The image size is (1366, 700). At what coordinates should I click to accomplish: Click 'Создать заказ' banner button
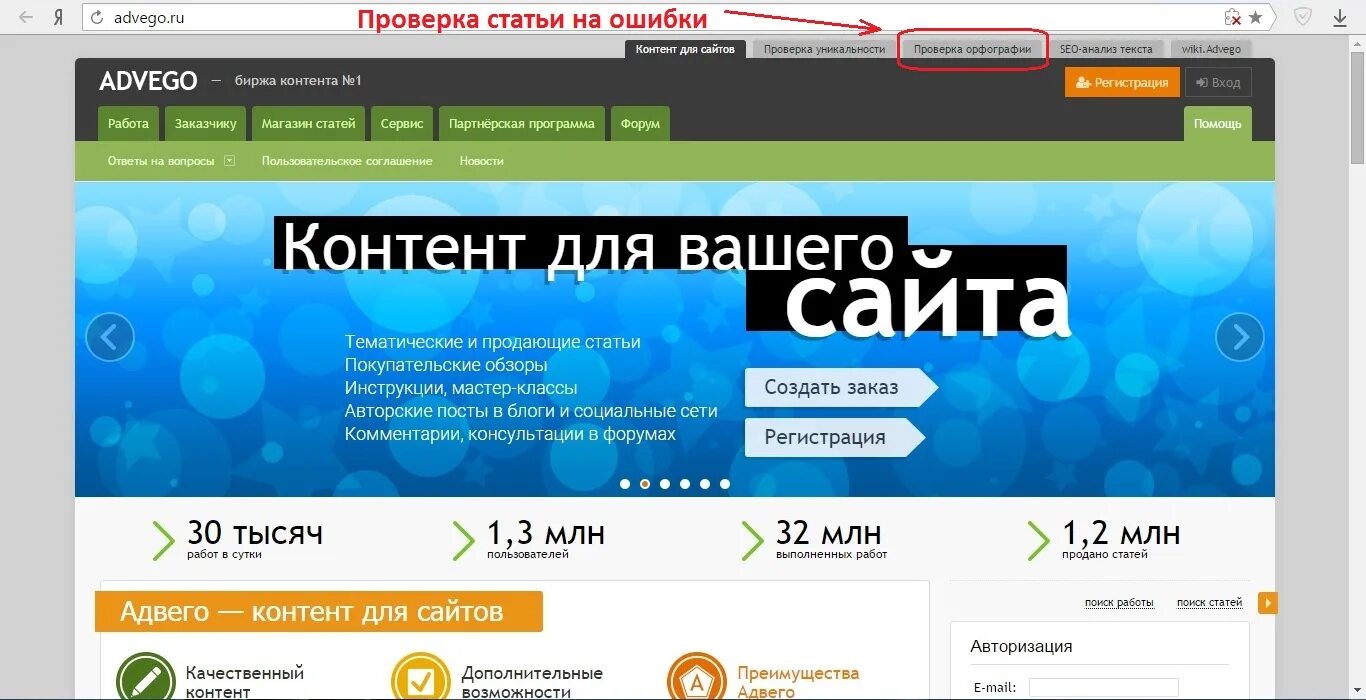pos(840,388)
